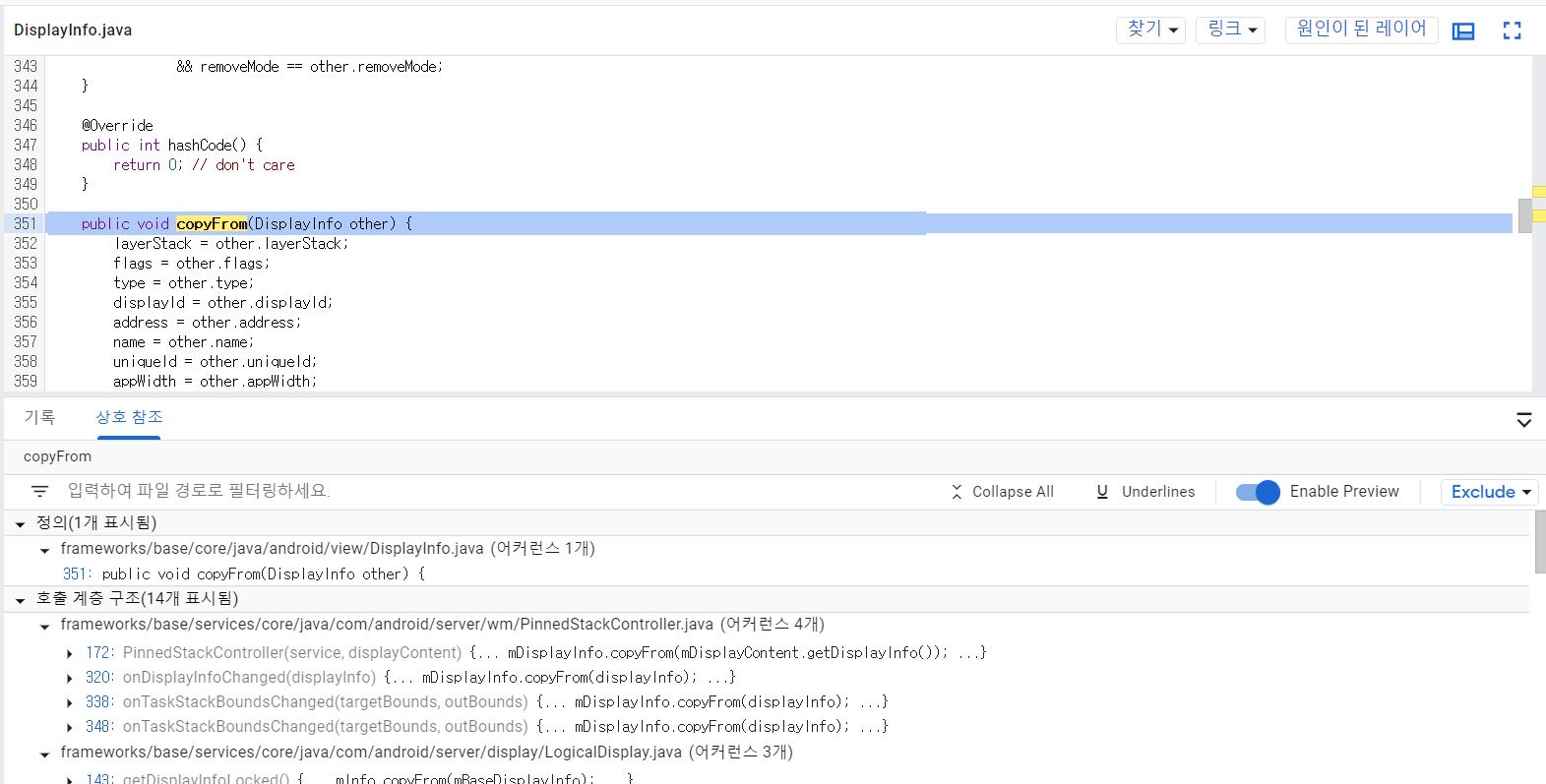Viewport: 1546px width, 784px height.
Task: Click the 'address = other.address;' line
Action: coord(207,323)
